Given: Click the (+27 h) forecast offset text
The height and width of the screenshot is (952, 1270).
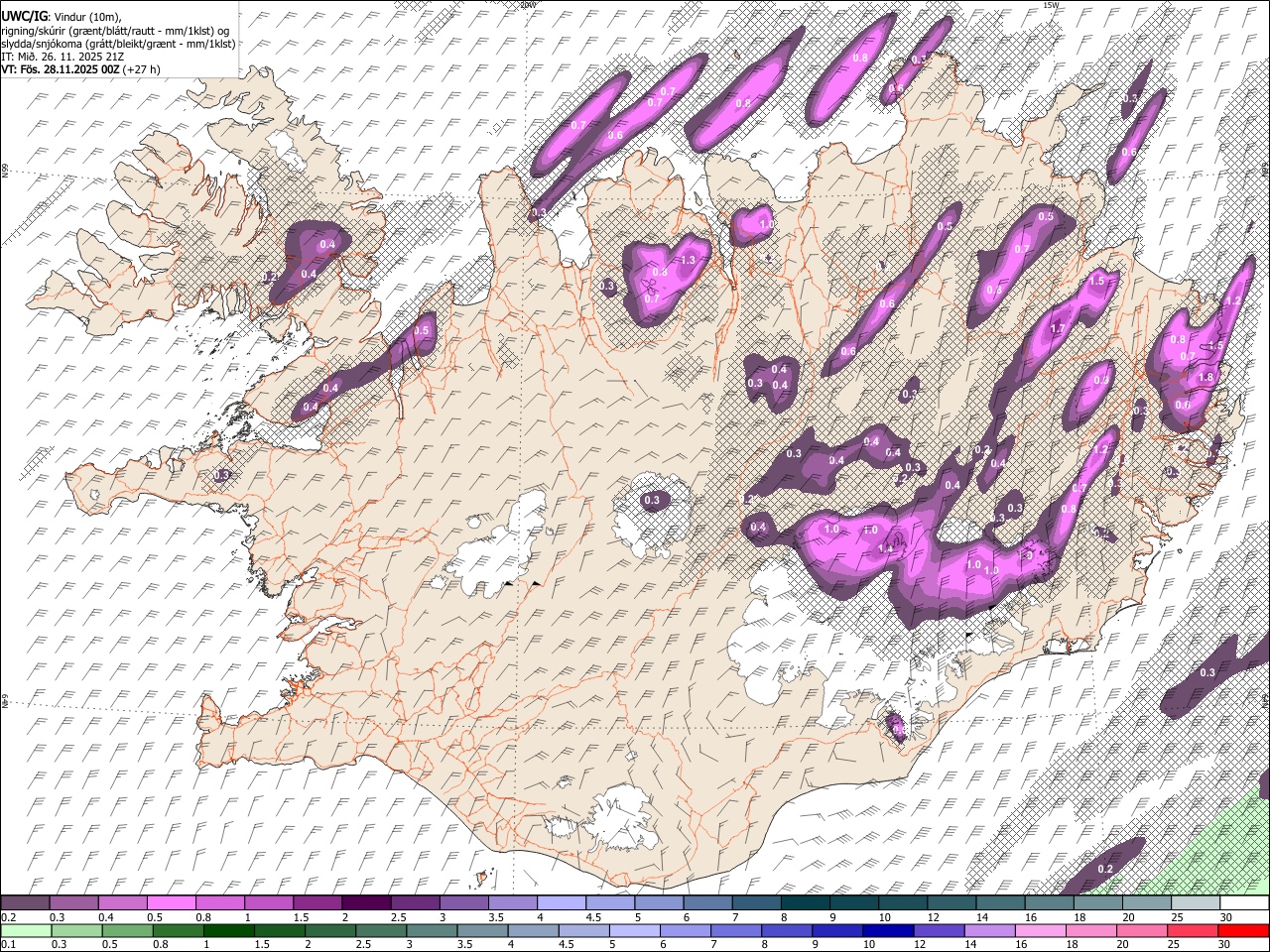Looking at the screenshot, I should [142, 70].
